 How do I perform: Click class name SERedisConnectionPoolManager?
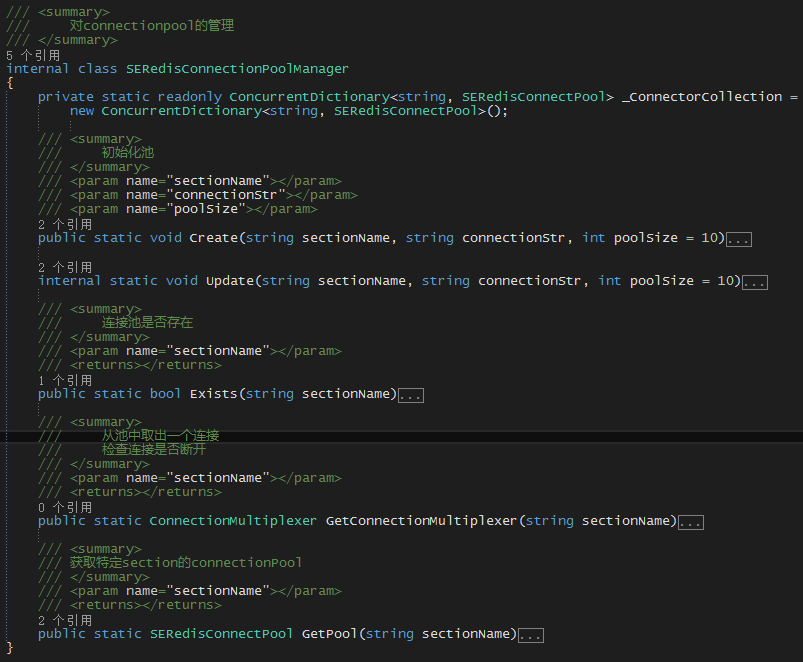click(x=237, y=69)
